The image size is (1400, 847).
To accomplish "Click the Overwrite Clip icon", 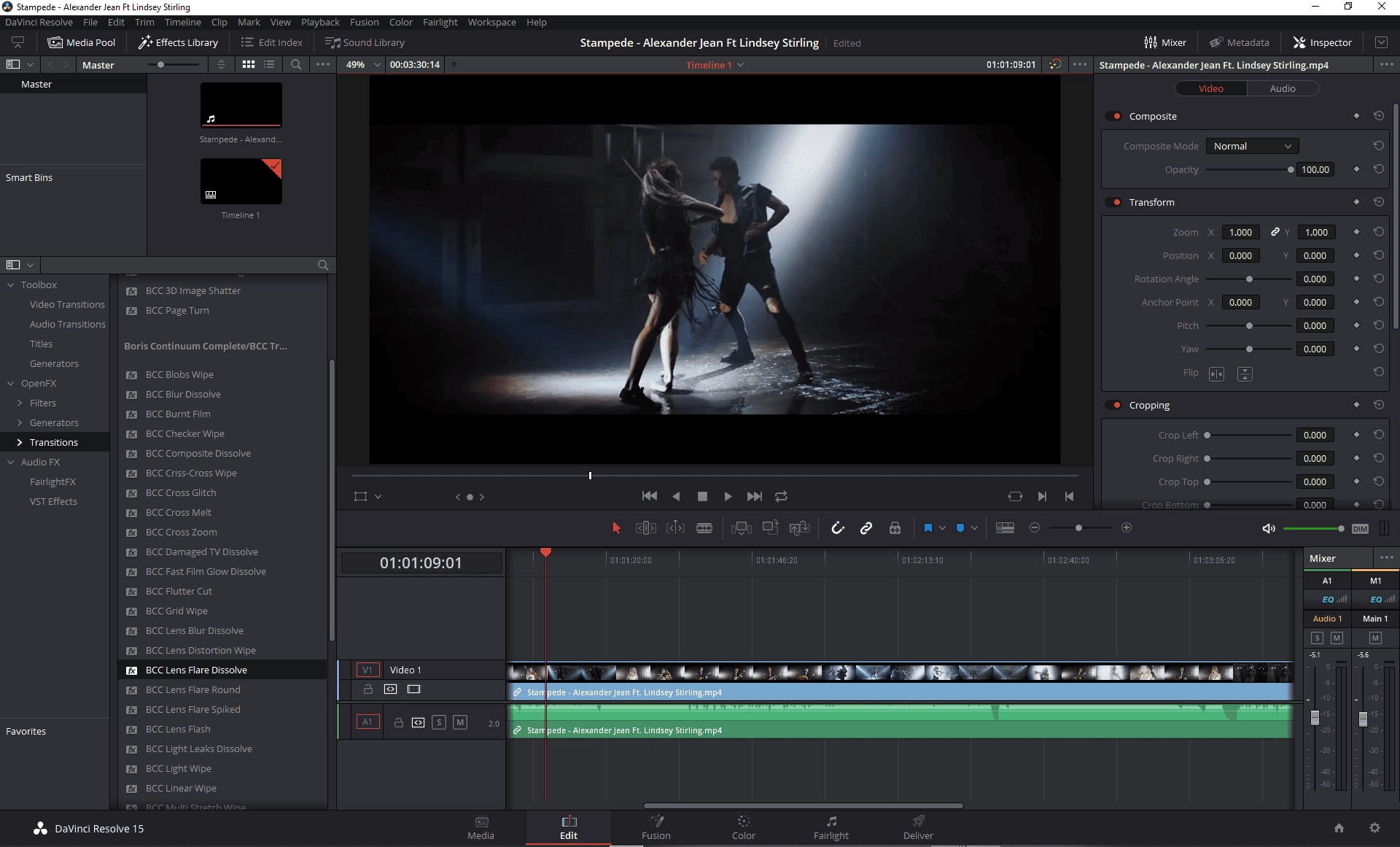I will (771, 527).
